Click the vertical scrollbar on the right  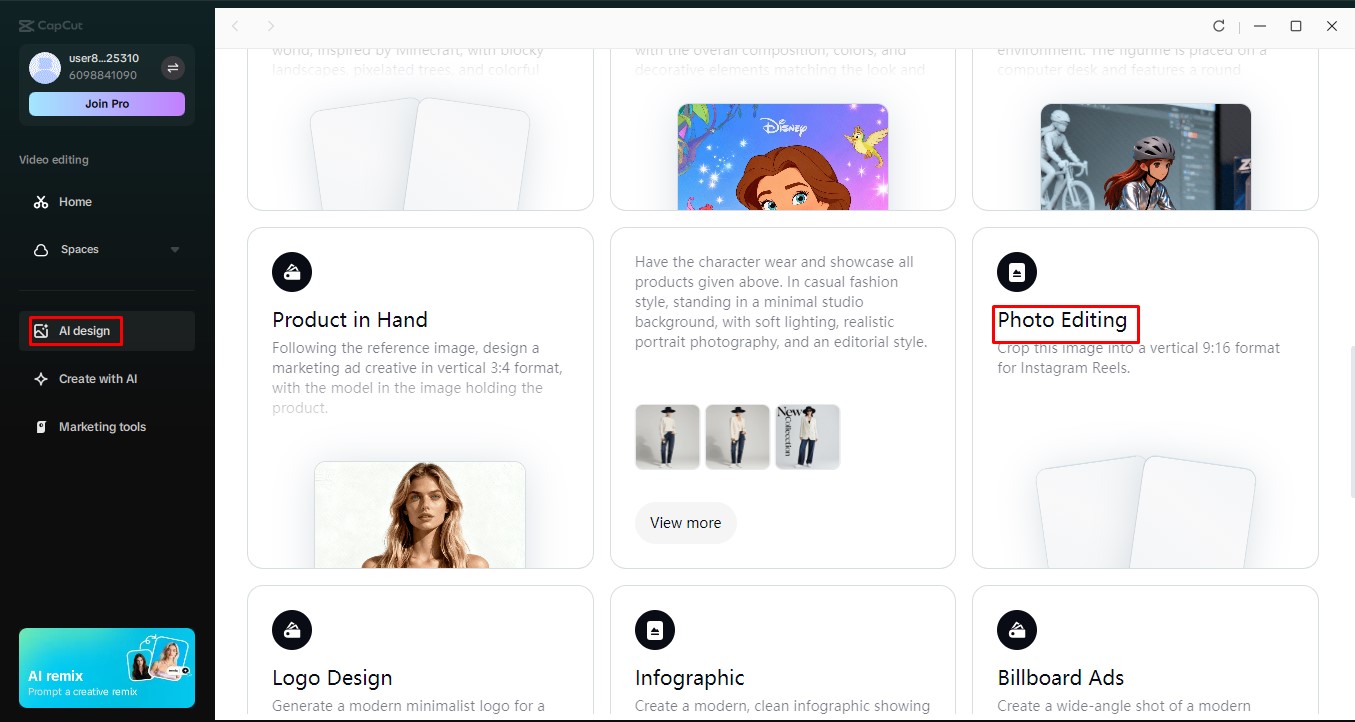pyautogui.click(x=1349, y=400)
